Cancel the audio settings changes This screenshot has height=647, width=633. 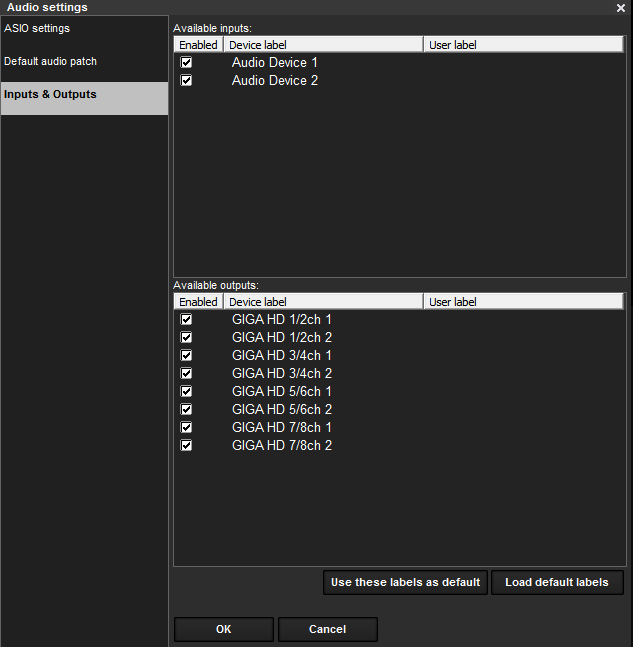(327, 630)
